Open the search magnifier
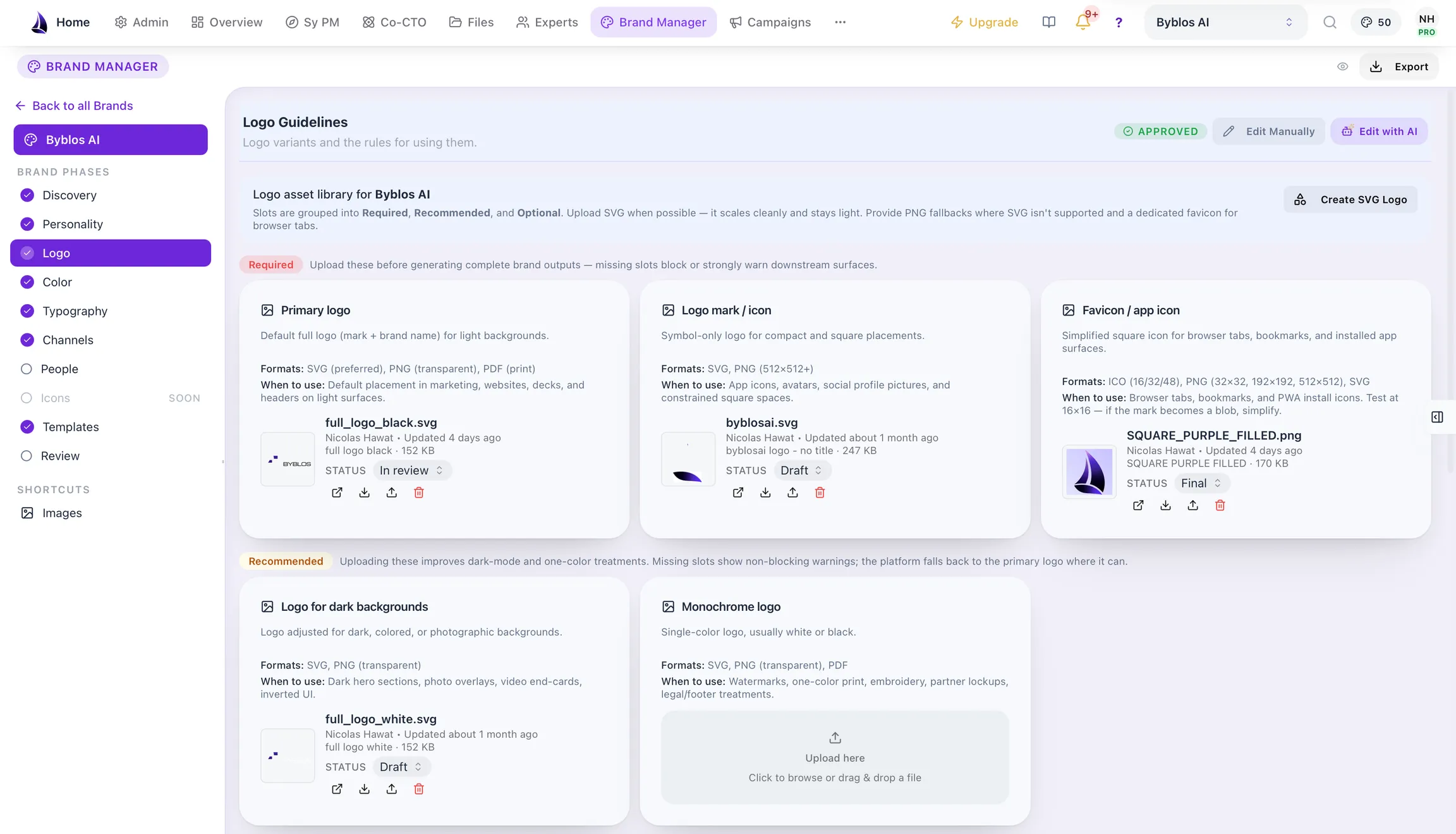 point(1330,22)
